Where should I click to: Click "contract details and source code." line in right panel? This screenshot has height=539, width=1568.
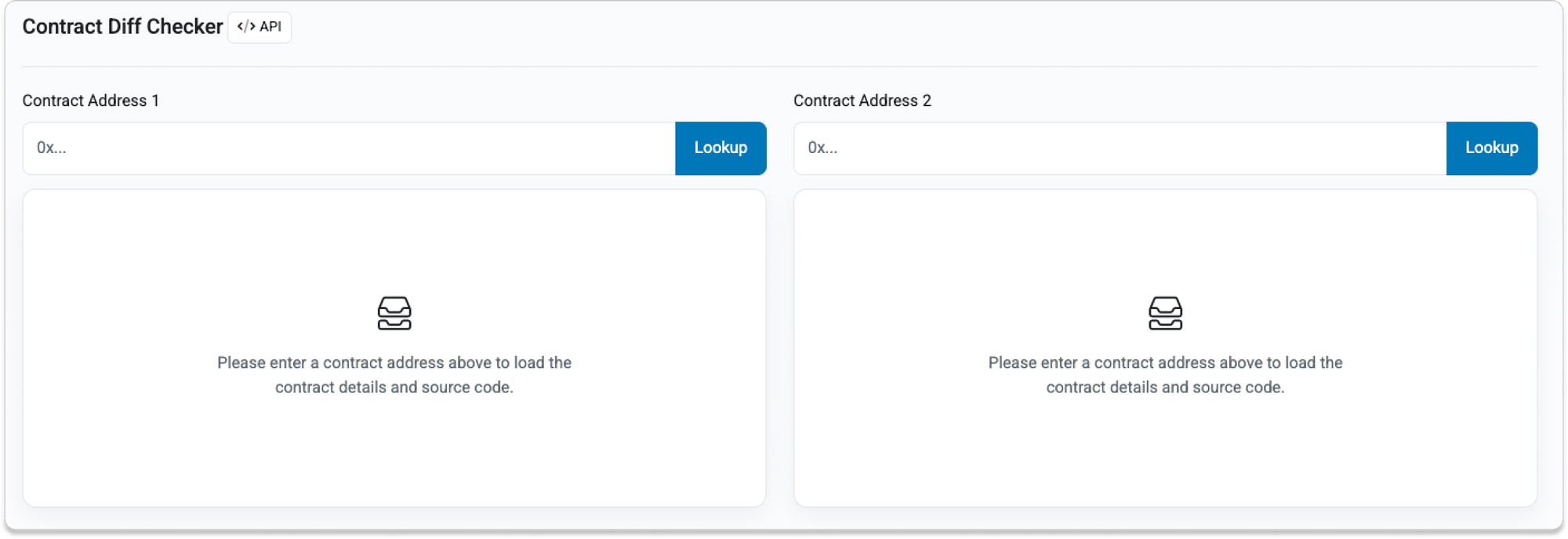click(x=1165, y=388)
